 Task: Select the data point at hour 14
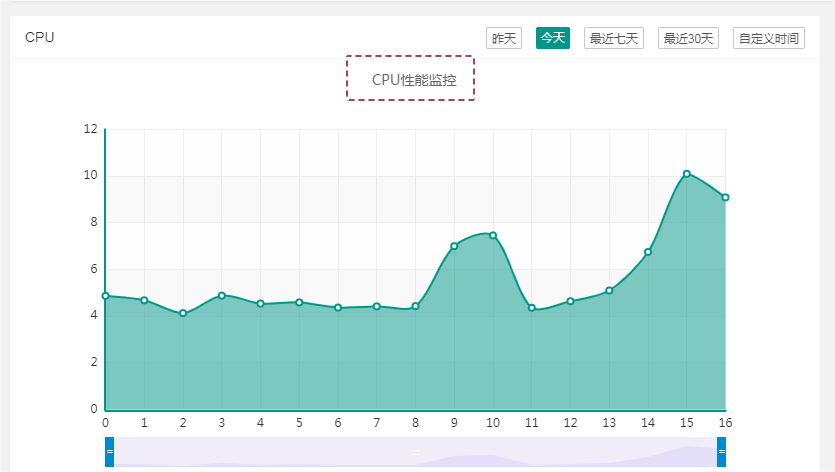click(x=648, y=252)
